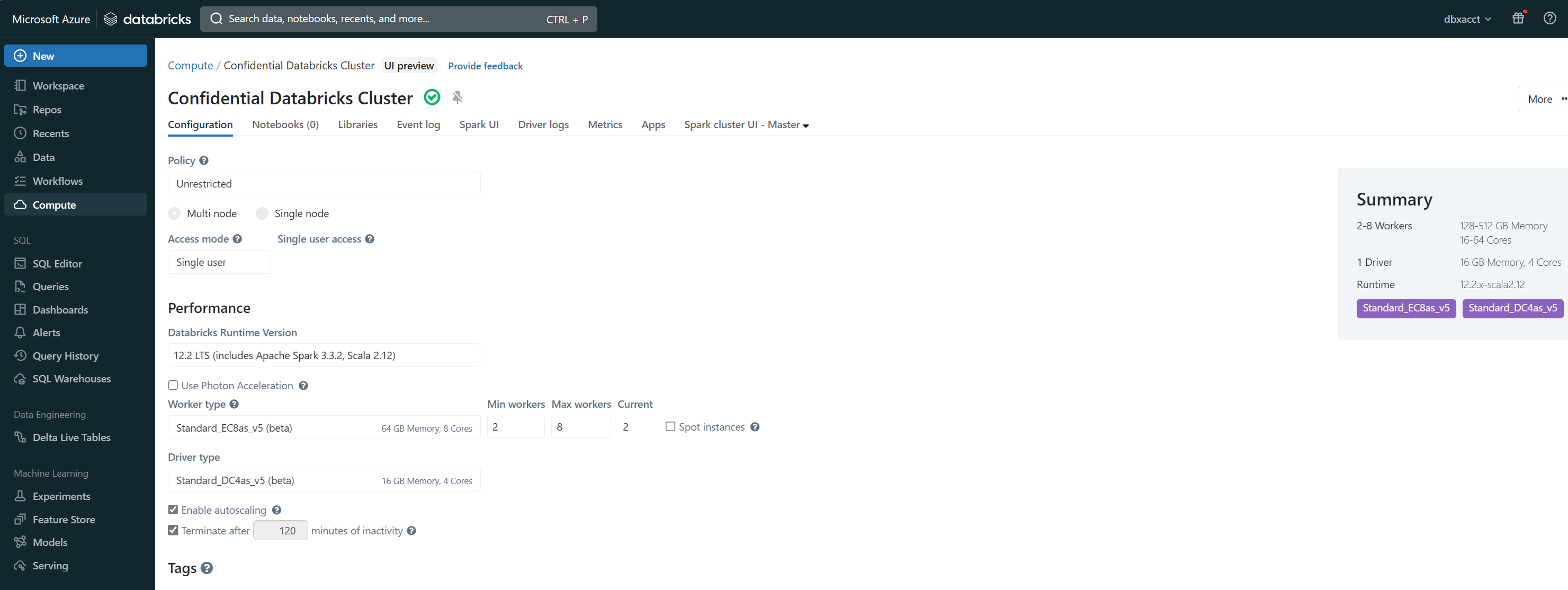Enable the Use Photon Acceleration checkbox
1568x590 pixels.
(x=173, y=386)
